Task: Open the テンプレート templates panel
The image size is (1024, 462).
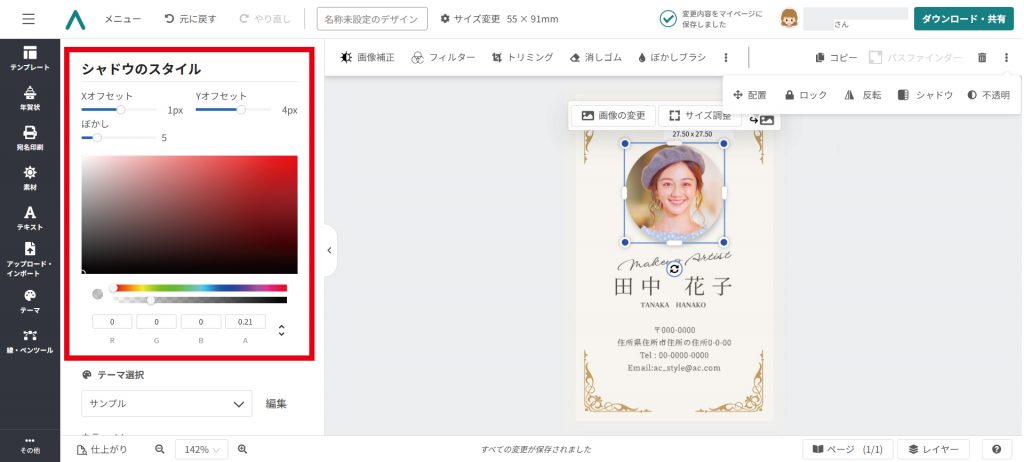Action: [30, 57]
